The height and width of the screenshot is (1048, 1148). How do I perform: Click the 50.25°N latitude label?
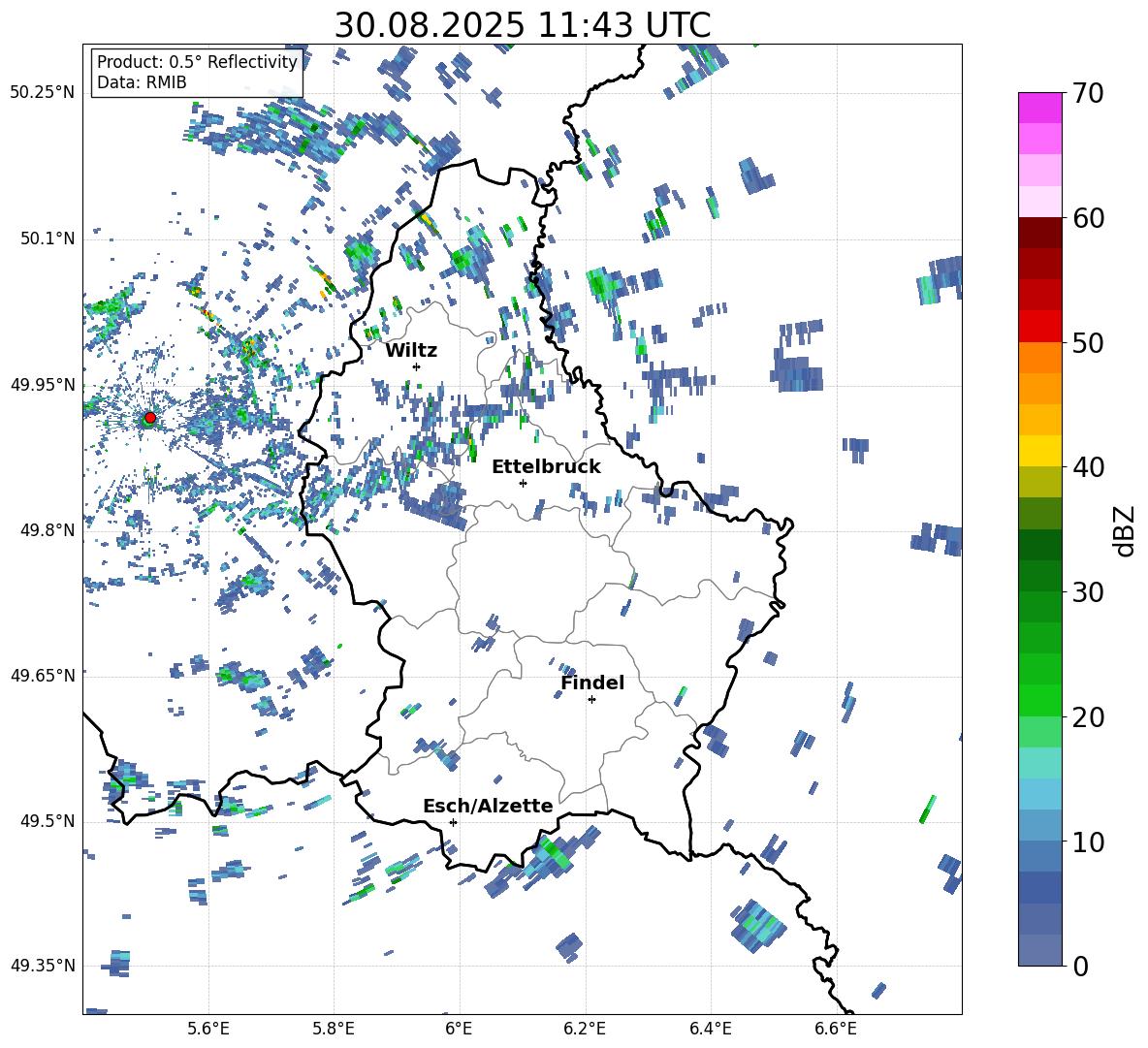tap(42, 93)
